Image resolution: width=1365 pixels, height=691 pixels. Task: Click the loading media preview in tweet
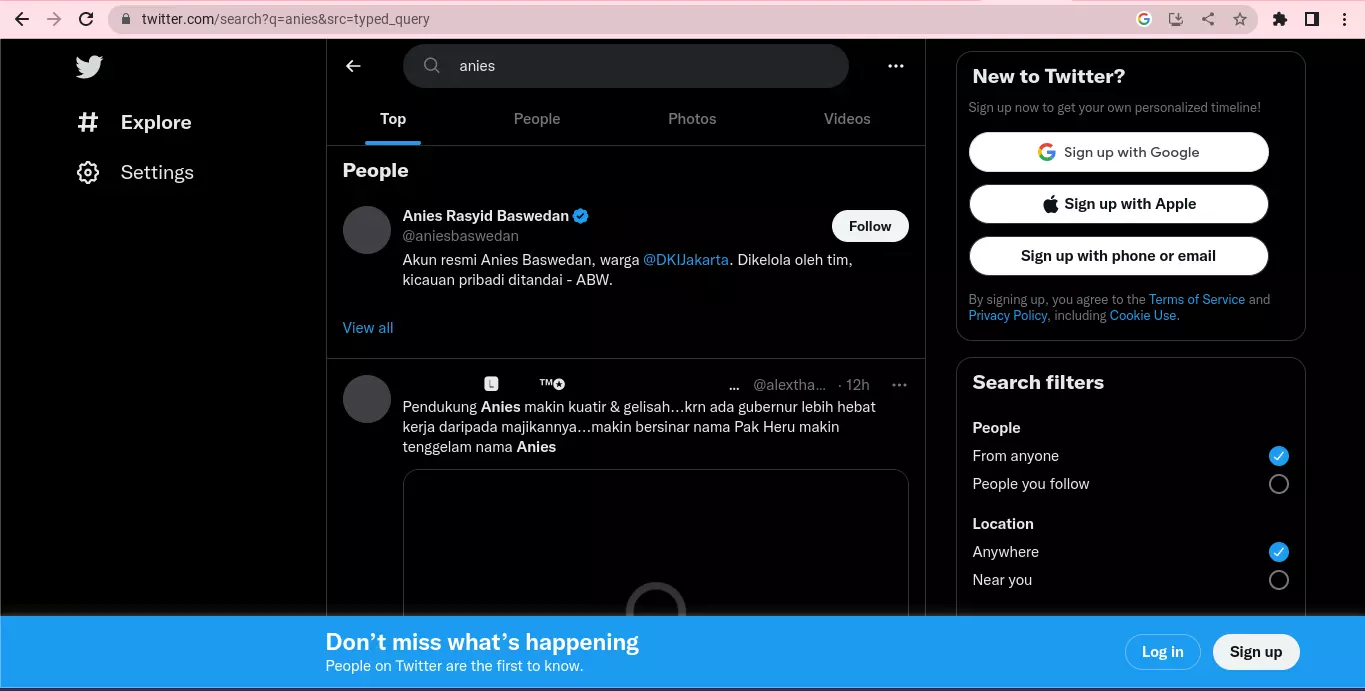(x=656, y=543)
